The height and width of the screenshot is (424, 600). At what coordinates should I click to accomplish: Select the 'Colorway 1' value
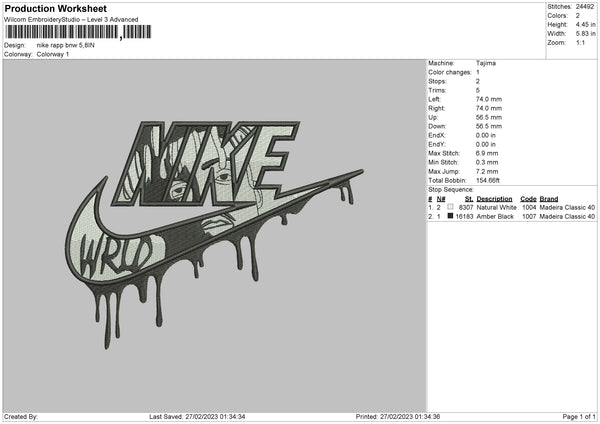point(53,54)
